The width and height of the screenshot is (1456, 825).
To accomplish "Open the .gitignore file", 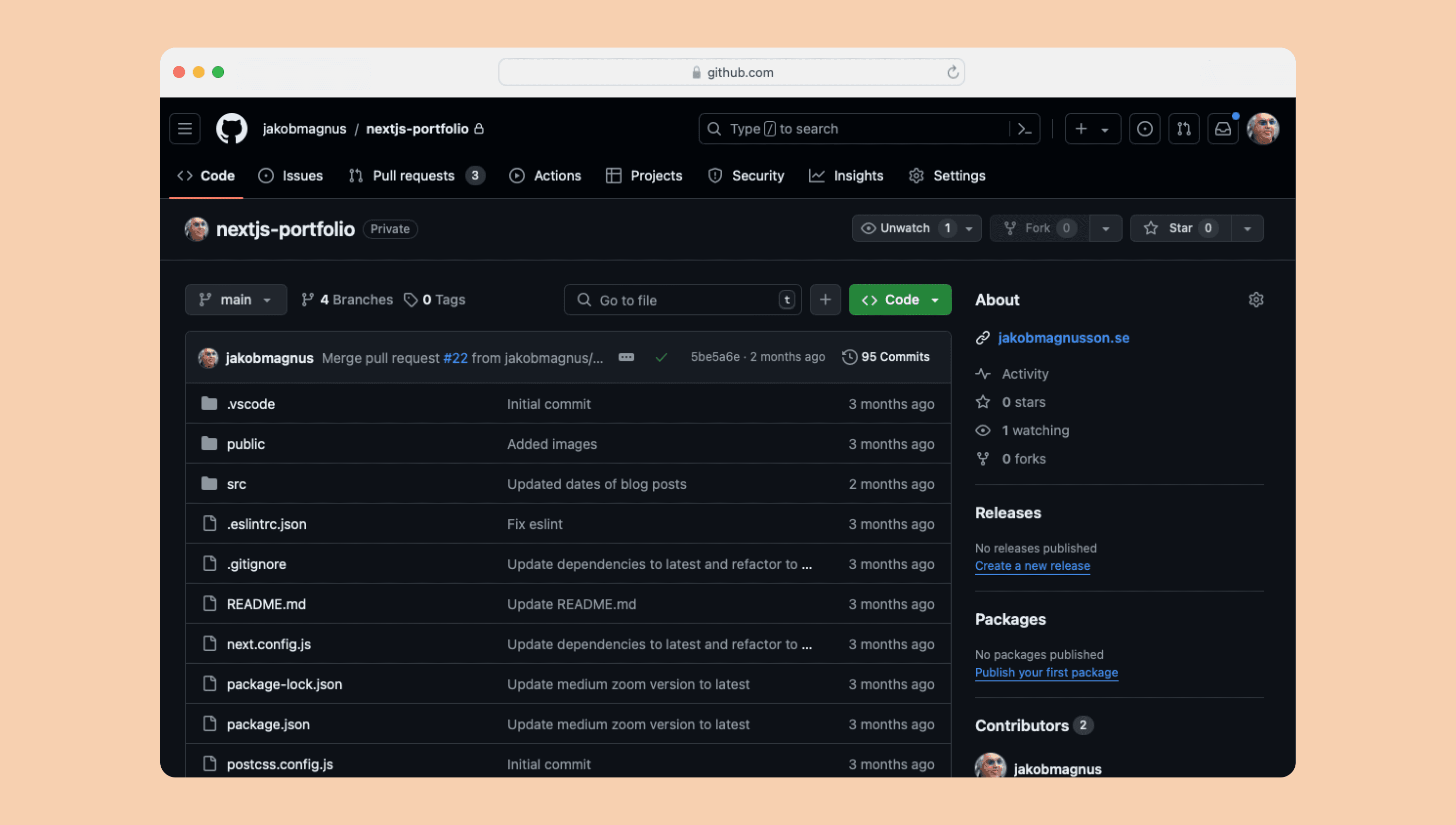I will (256, 564).
